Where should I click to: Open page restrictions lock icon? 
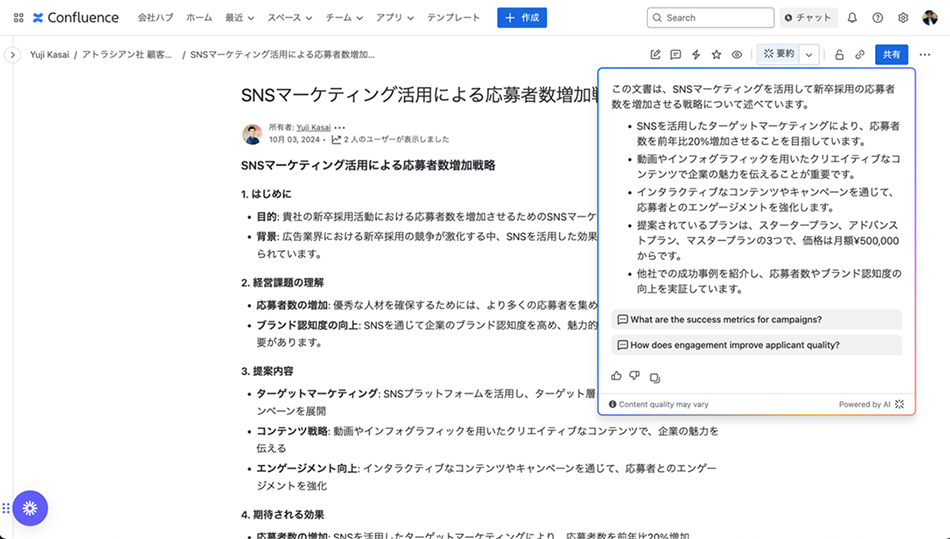click(x=839, y=55)
